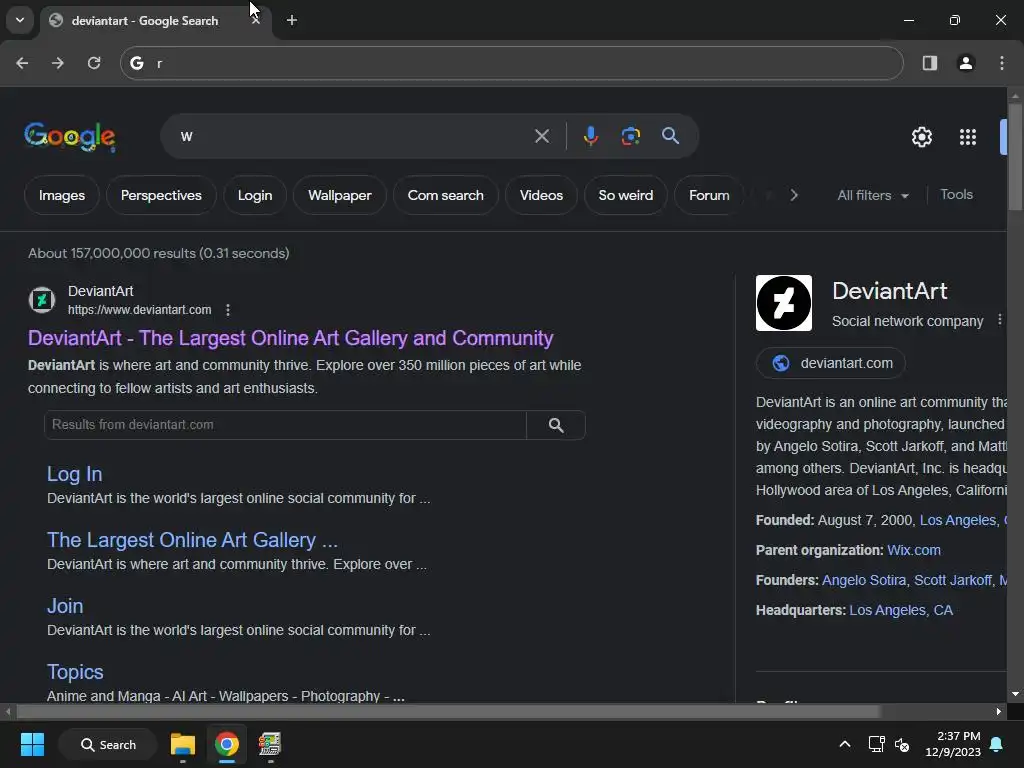
Task: Expand the All filters dropdown
Action: [x=873, y=195]
